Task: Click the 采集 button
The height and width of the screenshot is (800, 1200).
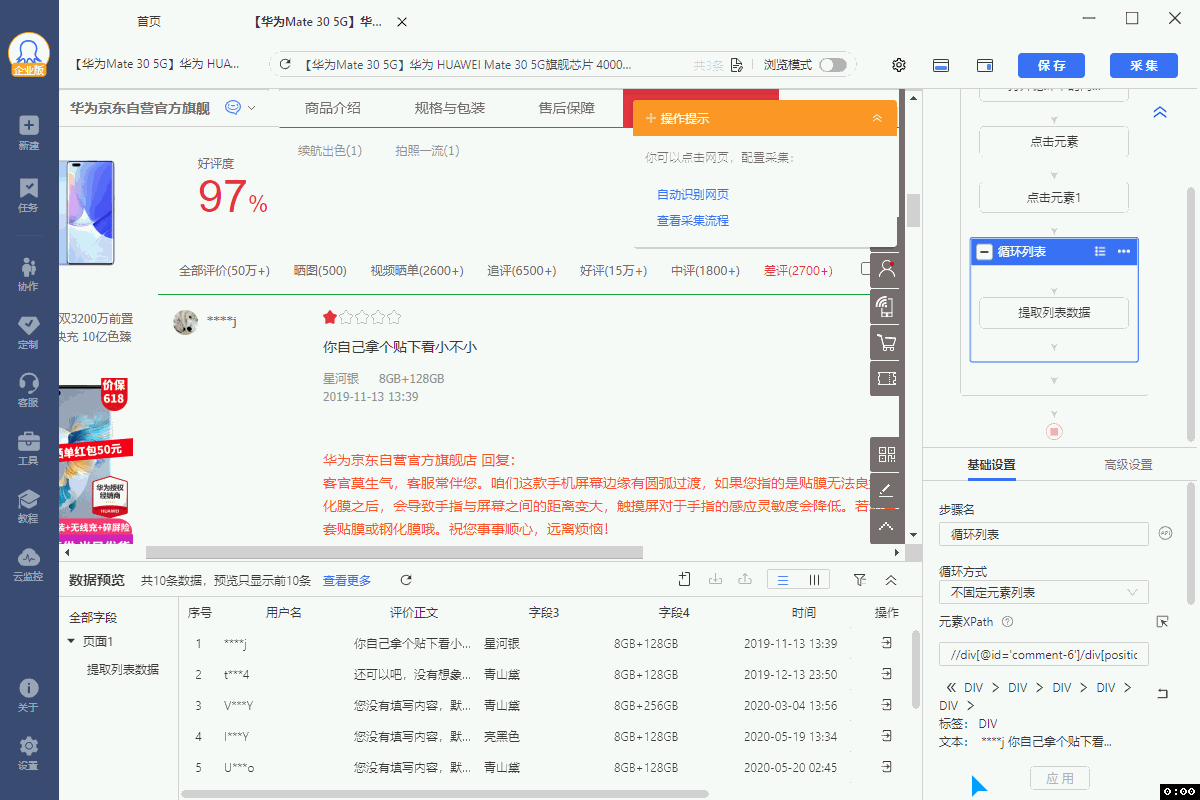Action: (1144, 65)
